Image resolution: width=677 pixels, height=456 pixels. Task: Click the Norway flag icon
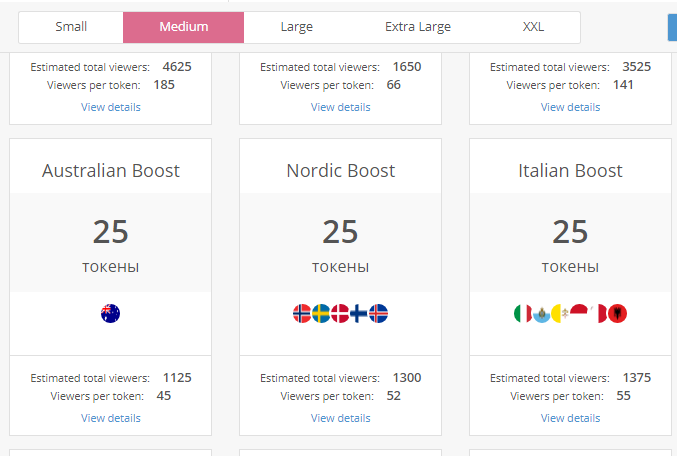pyautogui.click(x=302, y=314)
